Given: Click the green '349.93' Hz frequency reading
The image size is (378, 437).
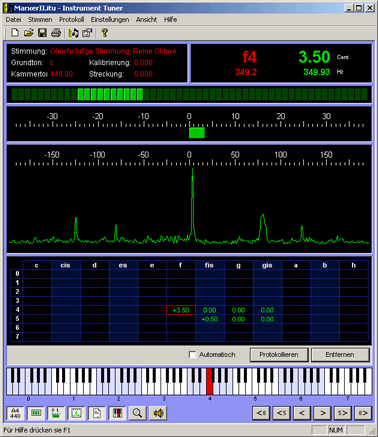Looking at the screenshot, I should (x=317, y=72).
